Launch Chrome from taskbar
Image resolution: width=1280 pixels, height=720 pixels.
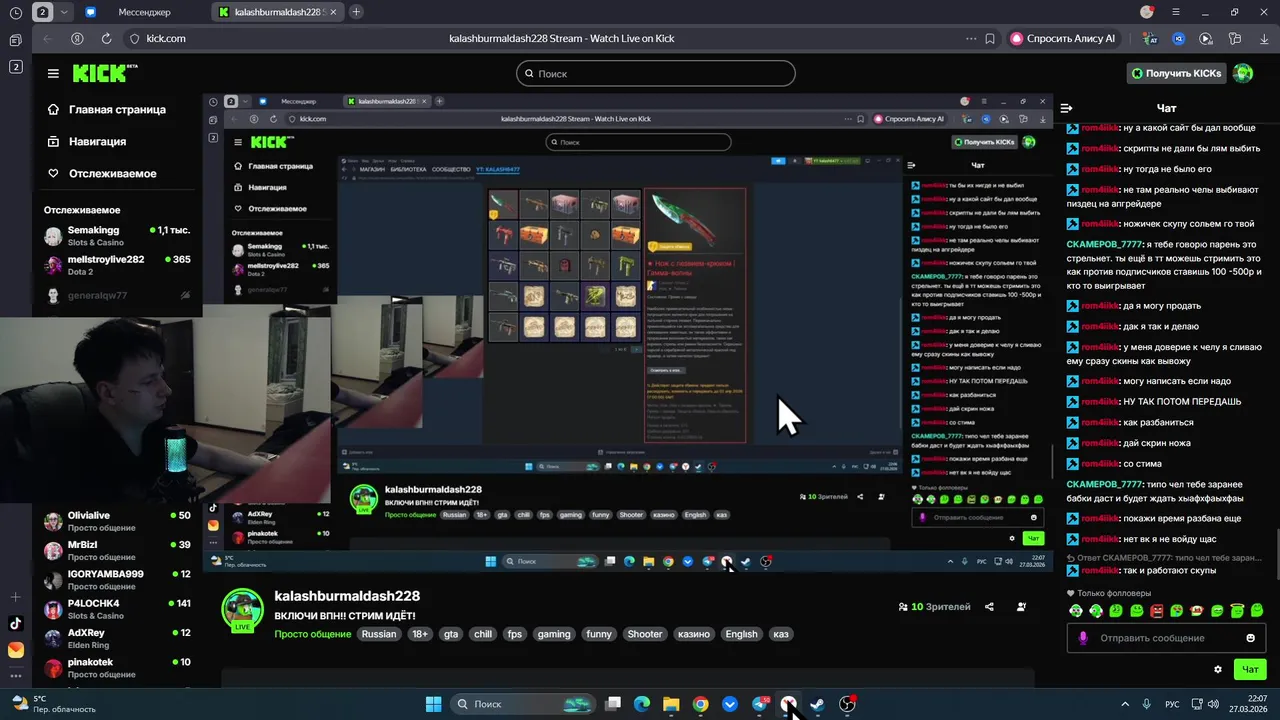(x=701, y=704)
